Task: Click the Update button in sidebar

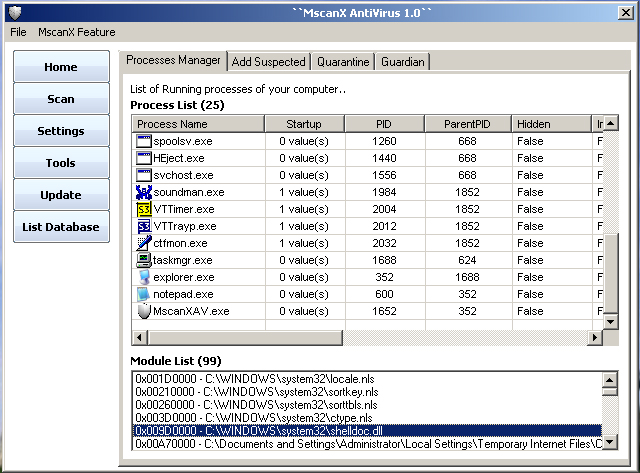Action: (61, 195)
